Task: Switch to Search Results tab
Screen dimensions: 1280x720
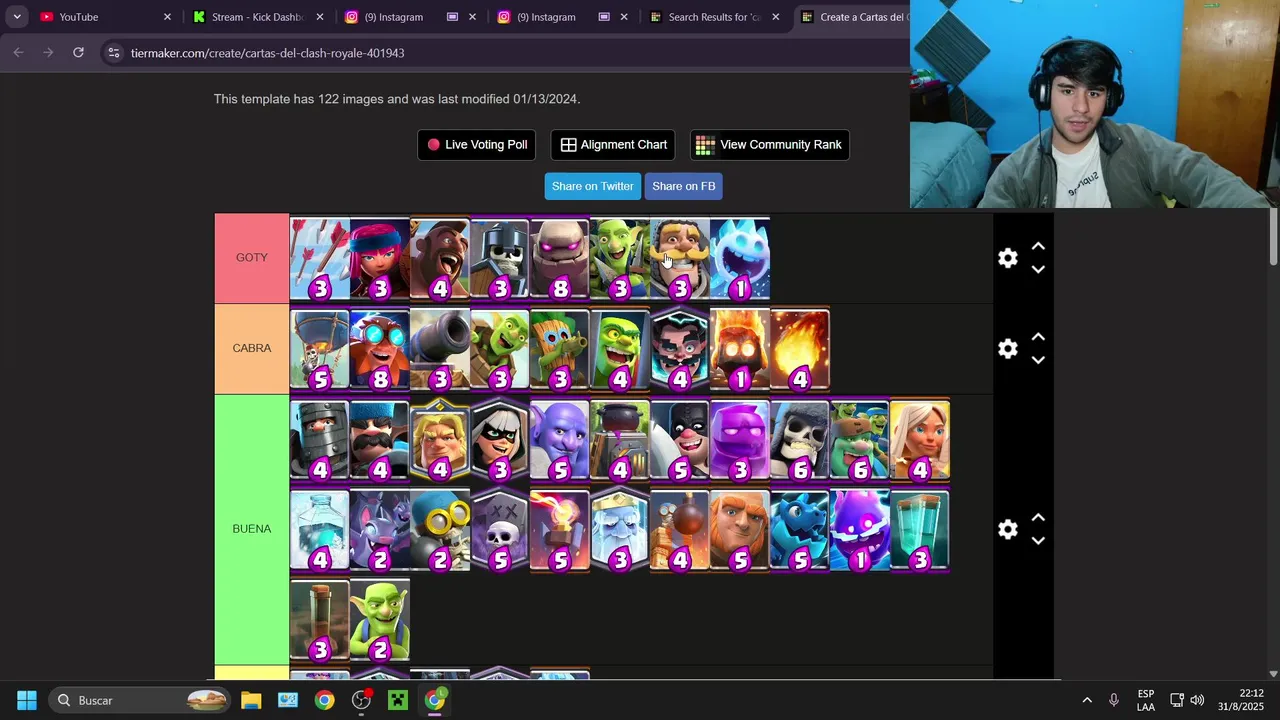Action: [712, 17]
